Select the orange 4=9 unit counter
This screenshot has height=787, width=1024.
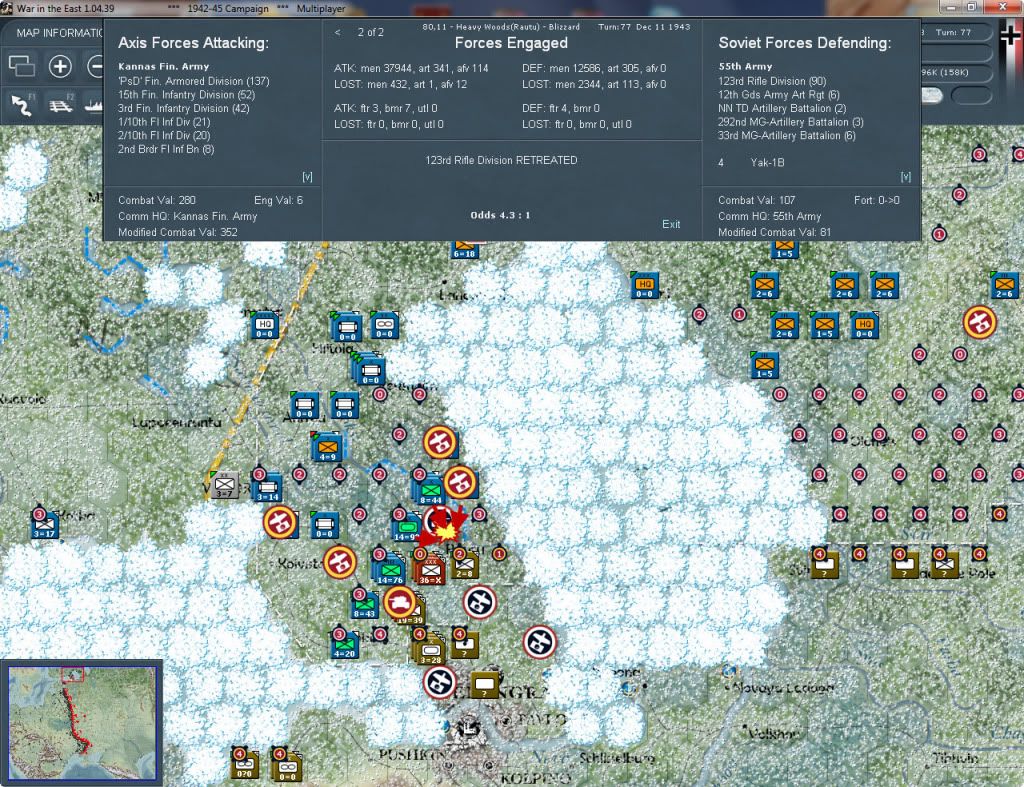[x=327, y=447]
